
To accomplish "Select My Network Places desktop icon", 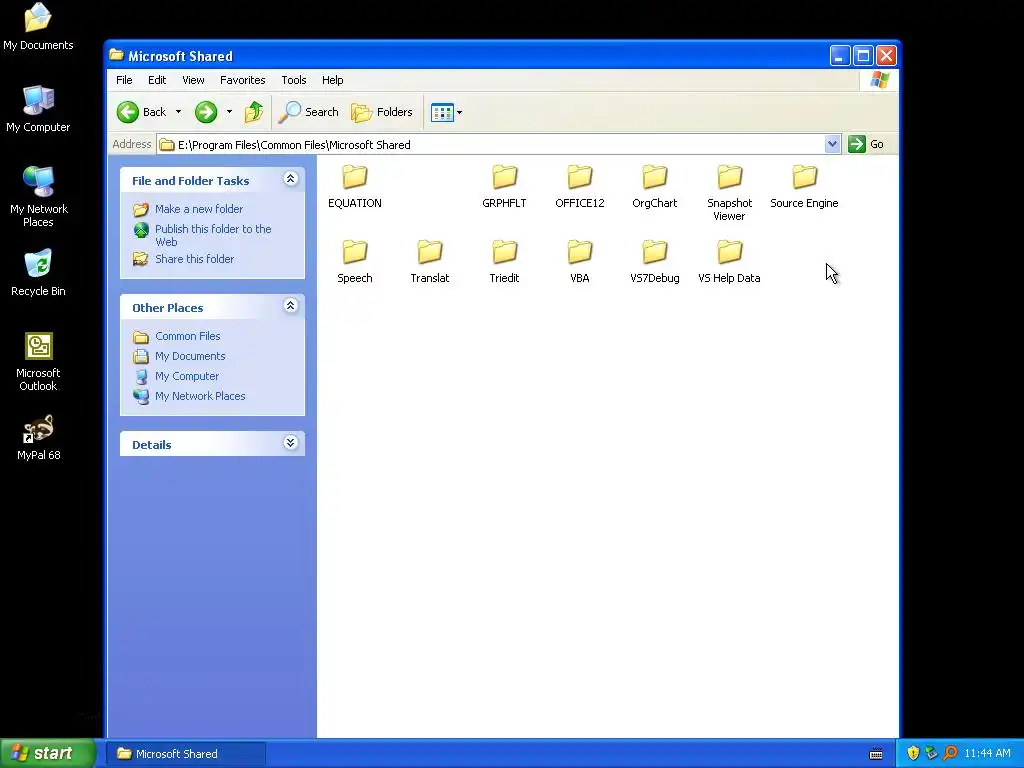I will pyautogui.click(x=38, y=196).
